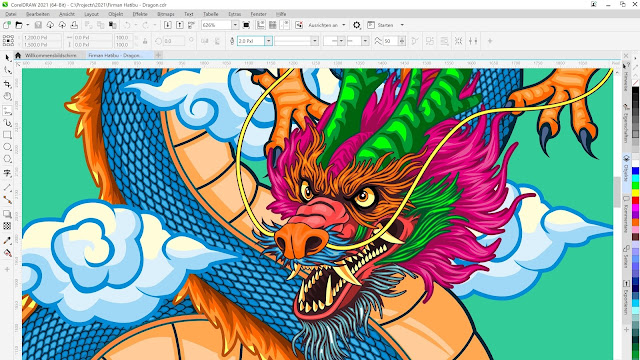Expand the Open folder dropdown arrow
640x360 pixels.
point(28,25)
